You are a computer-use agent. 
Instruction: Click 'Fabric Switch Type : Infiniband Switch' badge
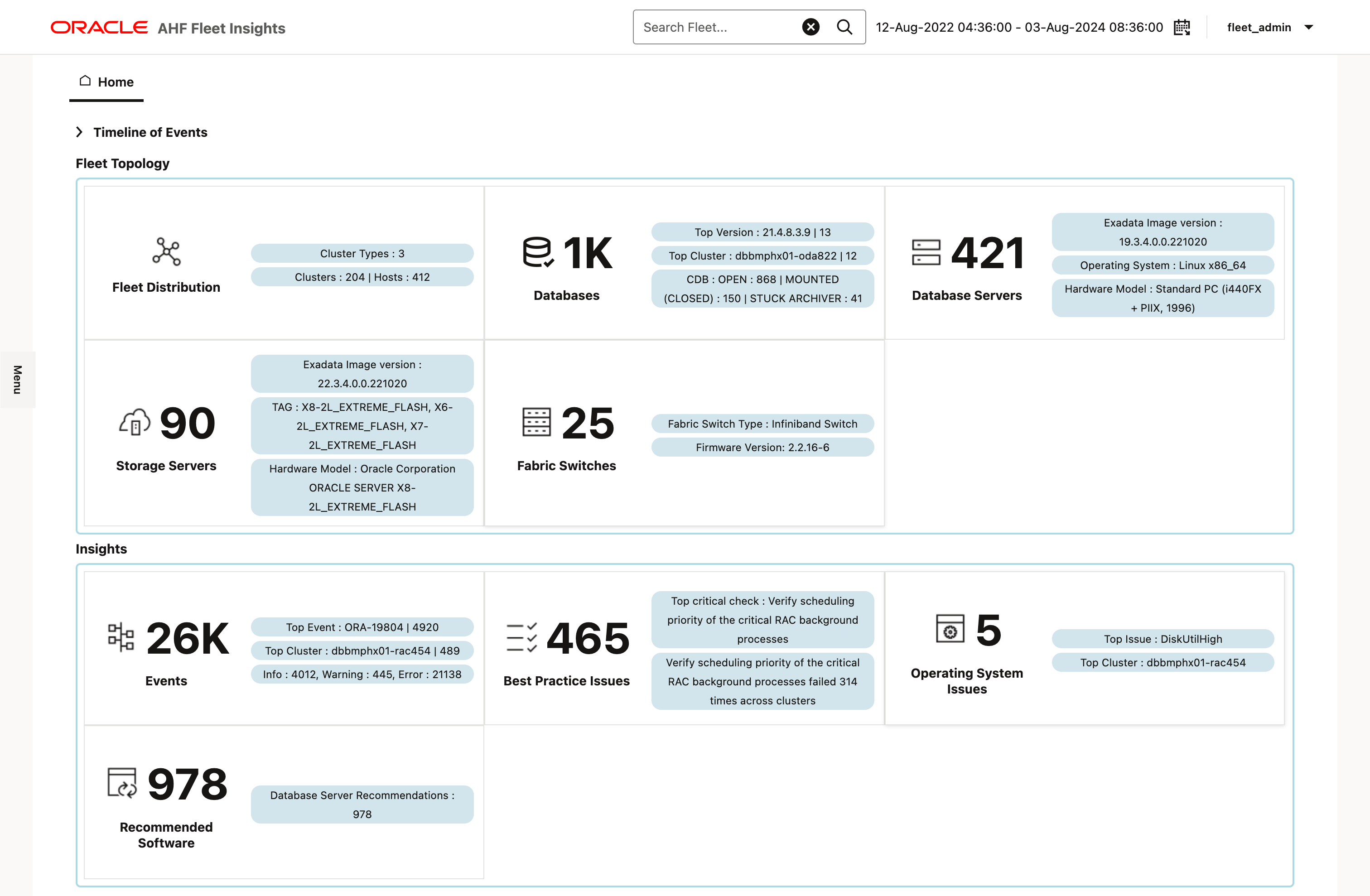(x=763, y=424)
